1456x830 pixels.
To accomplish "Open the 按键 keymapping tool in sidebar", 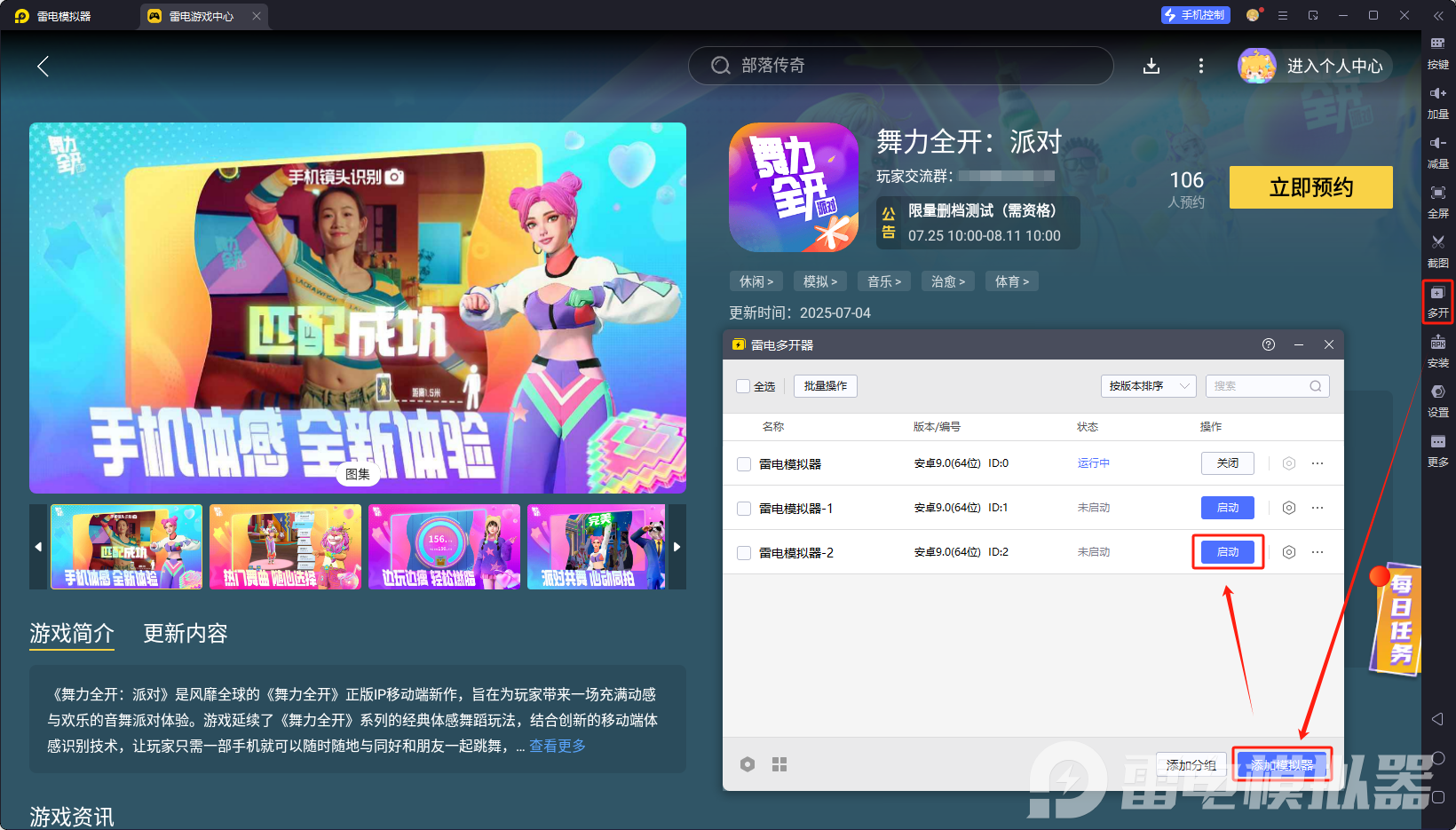I will tap(1437, 51).
